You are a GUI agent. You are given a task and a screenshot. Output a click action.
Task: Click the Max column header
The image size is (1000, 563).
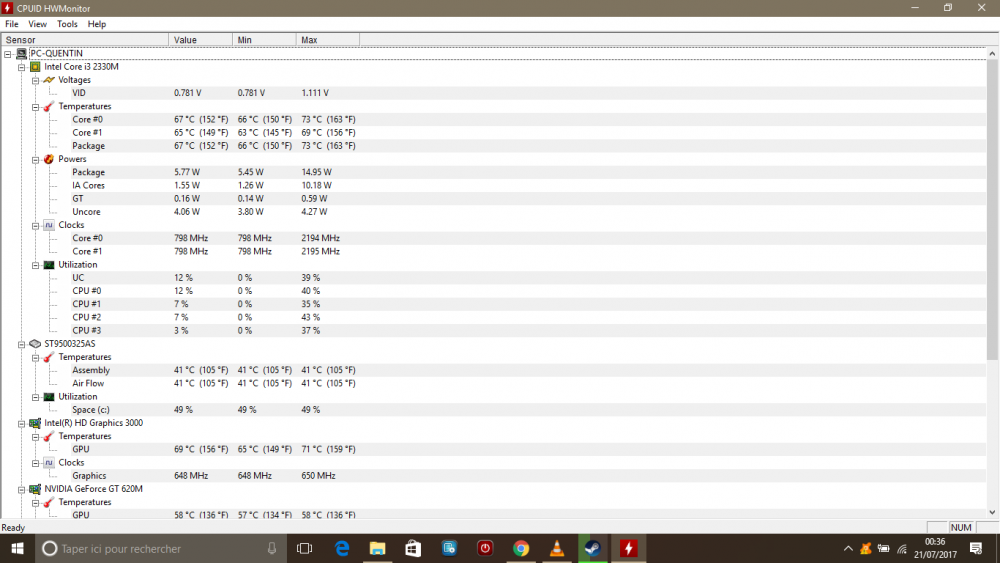(x=327, y=40)
